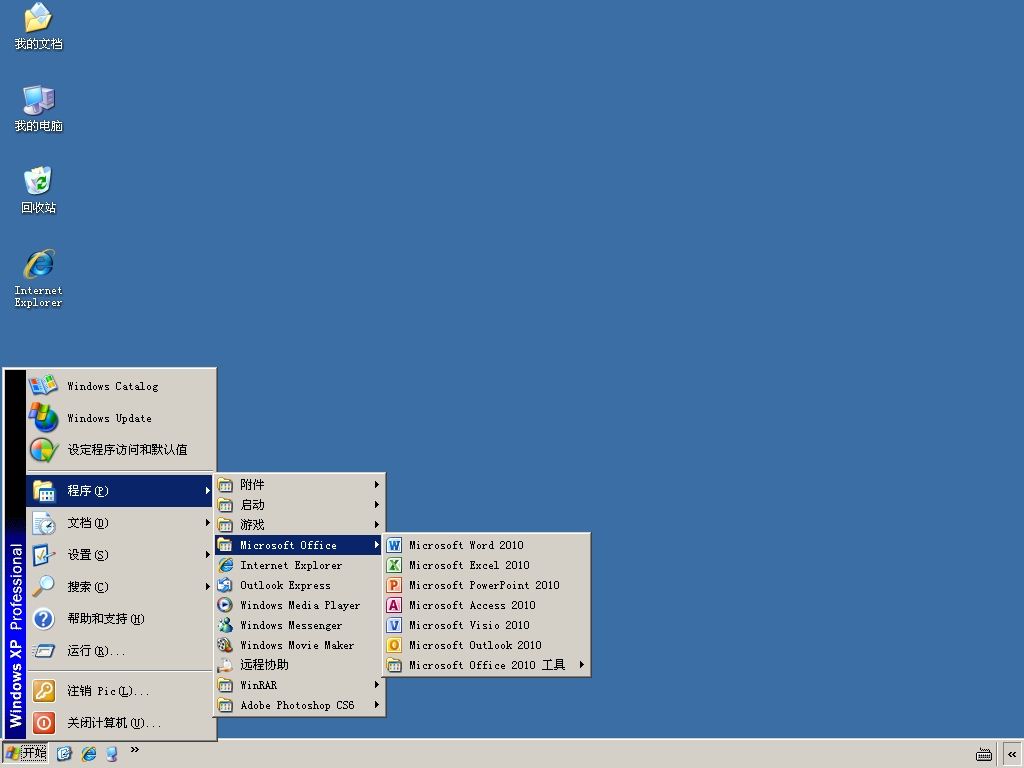Screen dimensions: 1024x768
Task: Expand the 启动 submenu arrow
Action: coord(377,505)
